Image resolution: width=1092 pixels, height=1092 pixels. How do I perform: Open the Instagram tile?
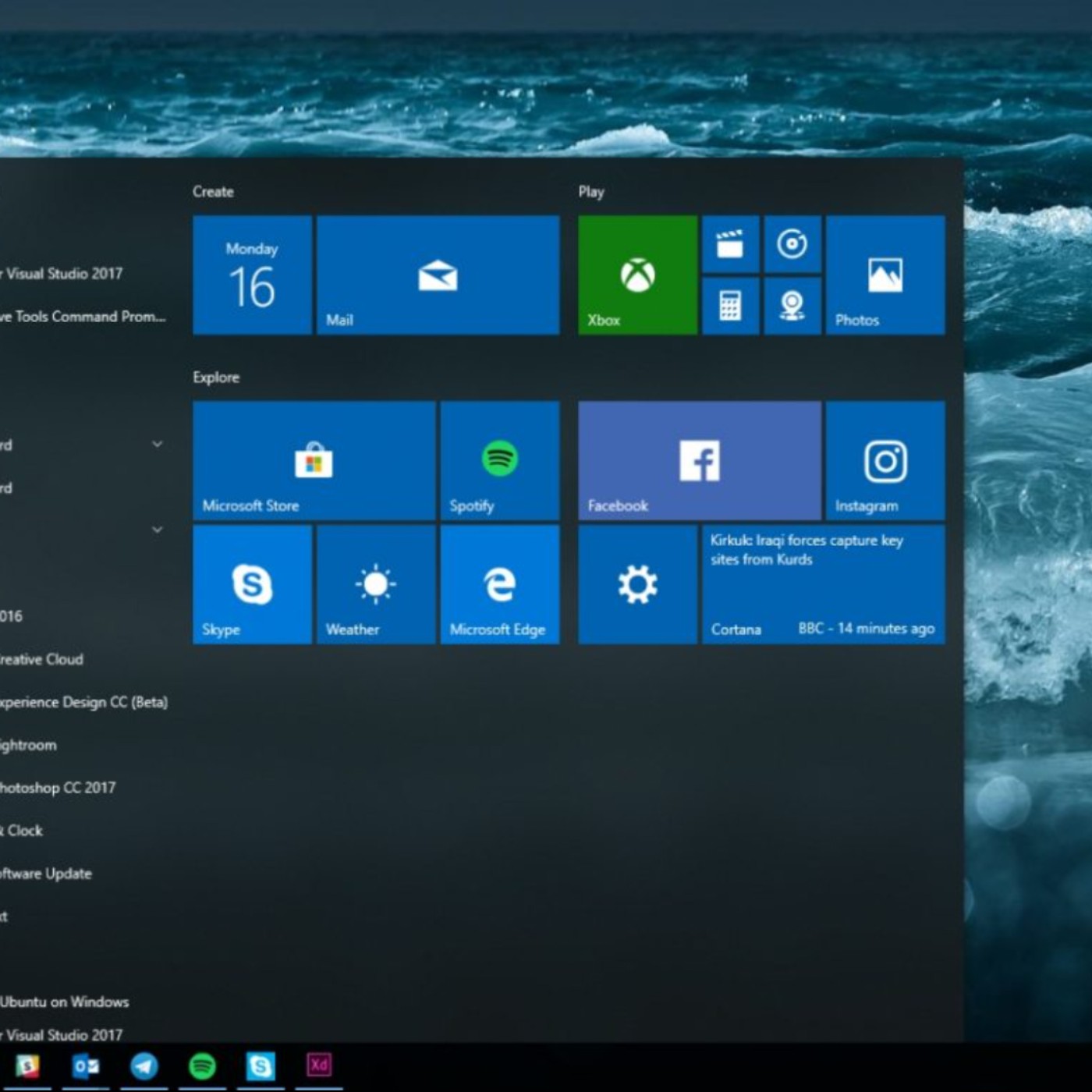[x=885, y=460]
